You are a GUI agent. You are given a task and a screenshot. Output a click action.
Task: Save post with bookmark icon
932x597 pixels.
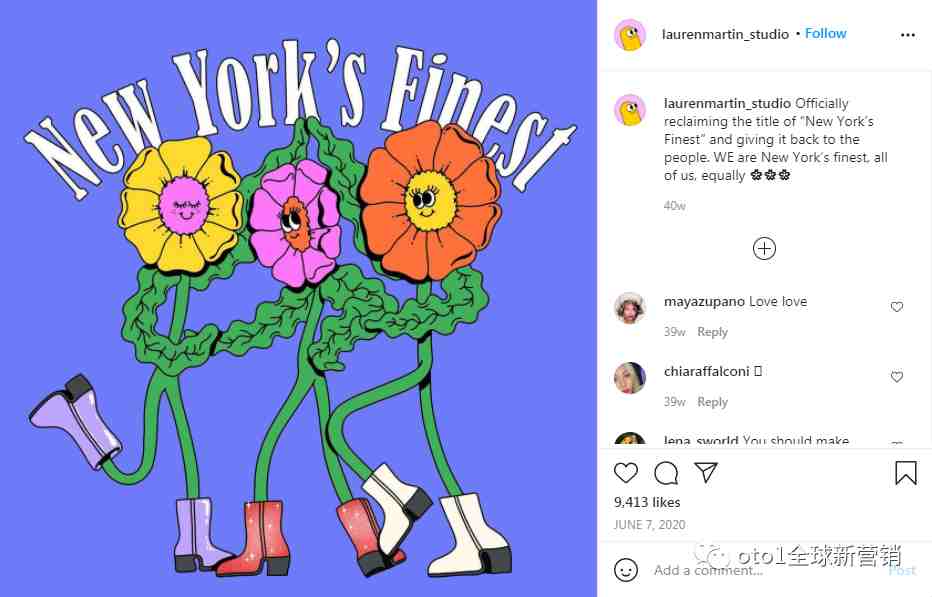(x=906, y=473)
